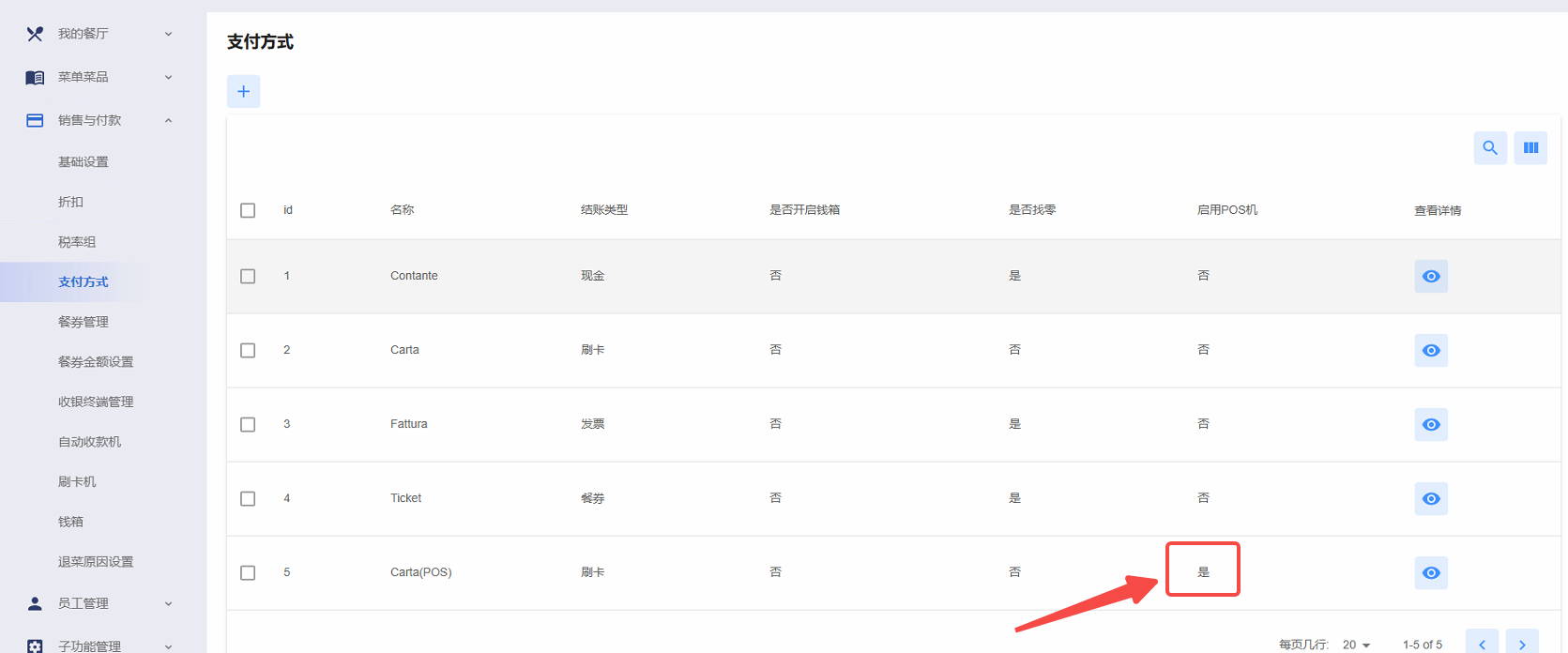Go to 折扣 settings page

tap(70, 202)
